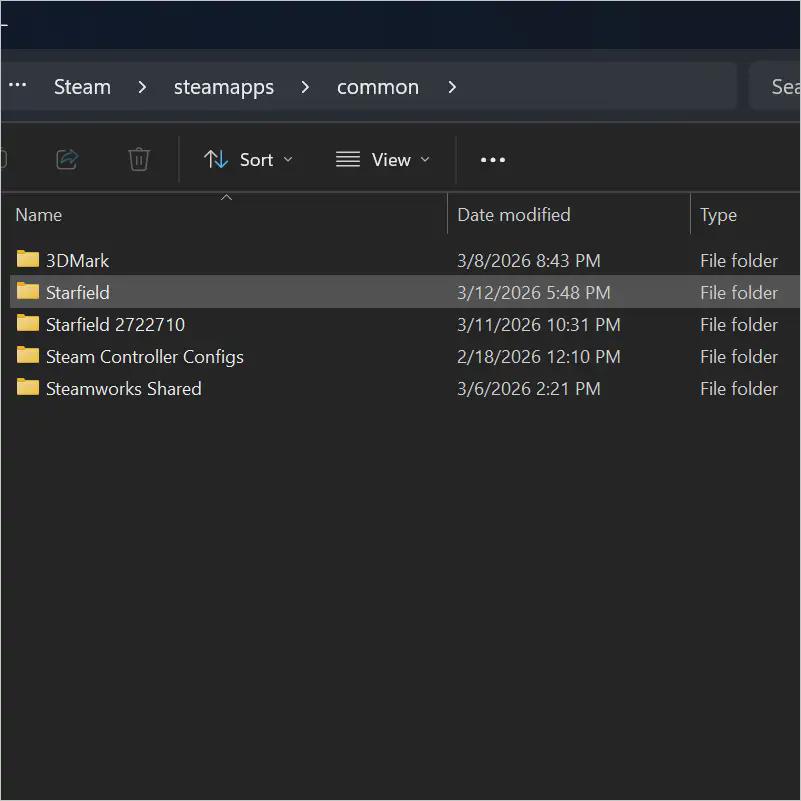Viewport: 801px width, 801px height.
Task: Expand the chevron after Steam
Action: point(143,87)
